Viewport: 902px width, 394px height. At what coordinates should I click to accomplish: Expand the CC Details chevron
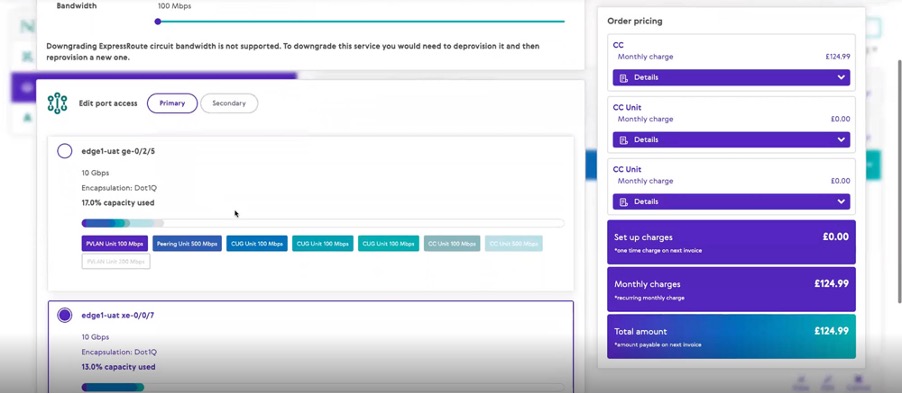pyautogui.click(x=841, y=78)
